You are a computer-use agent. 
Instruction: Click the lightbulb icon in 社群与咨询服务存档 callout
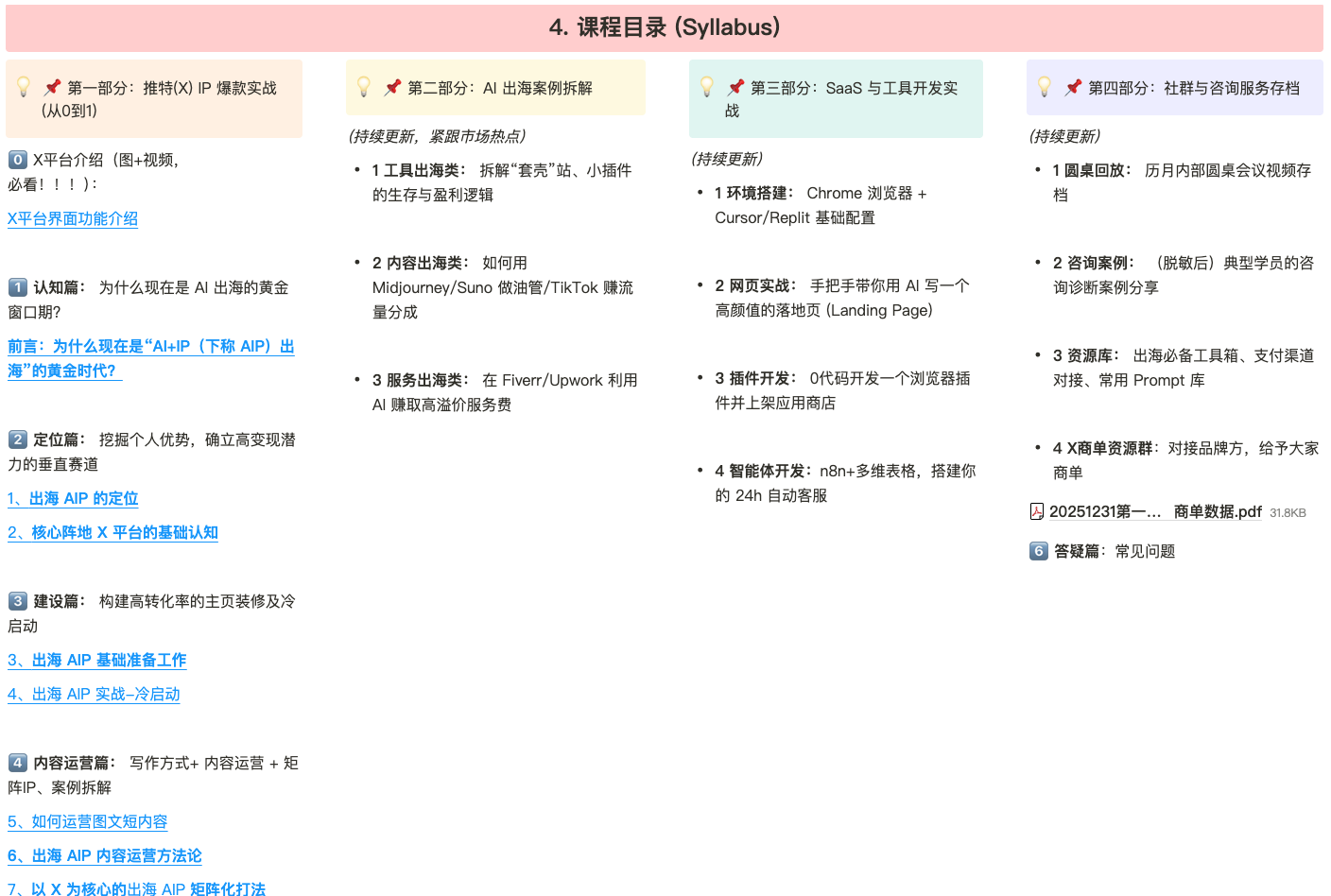click(x=1045, y=87)
